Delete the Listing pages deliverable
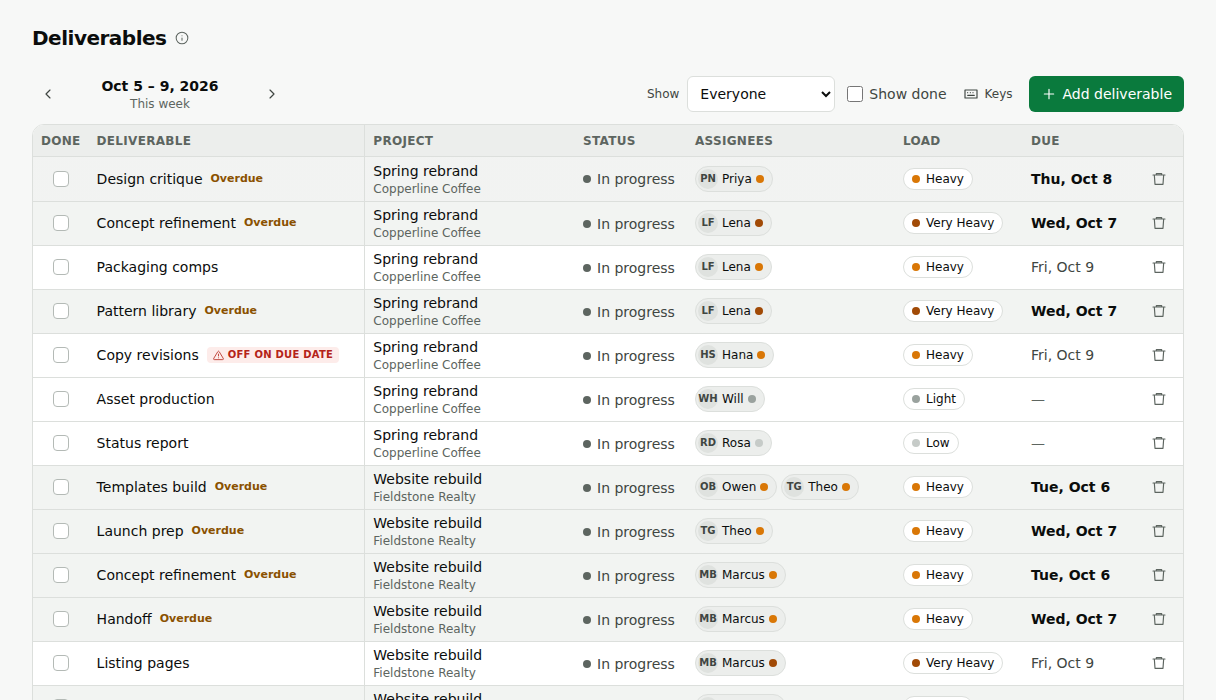This screenshot has height=700, width=1216. (x=1159, y=663)
